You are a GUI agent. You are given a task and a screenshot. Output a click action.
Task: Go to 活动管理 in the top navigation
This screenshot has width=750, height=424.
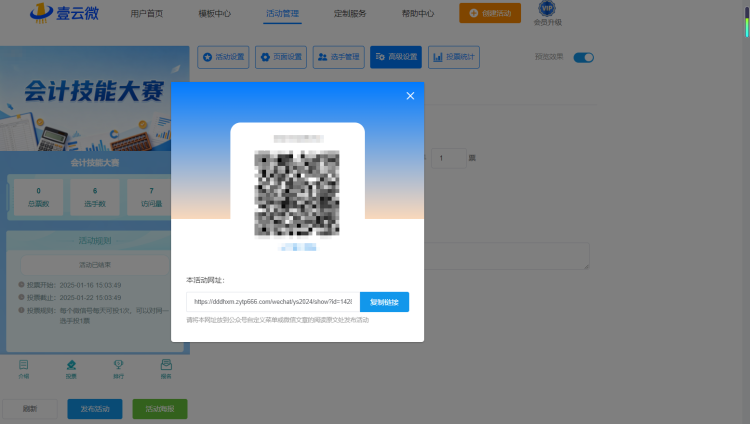(283, 13)
